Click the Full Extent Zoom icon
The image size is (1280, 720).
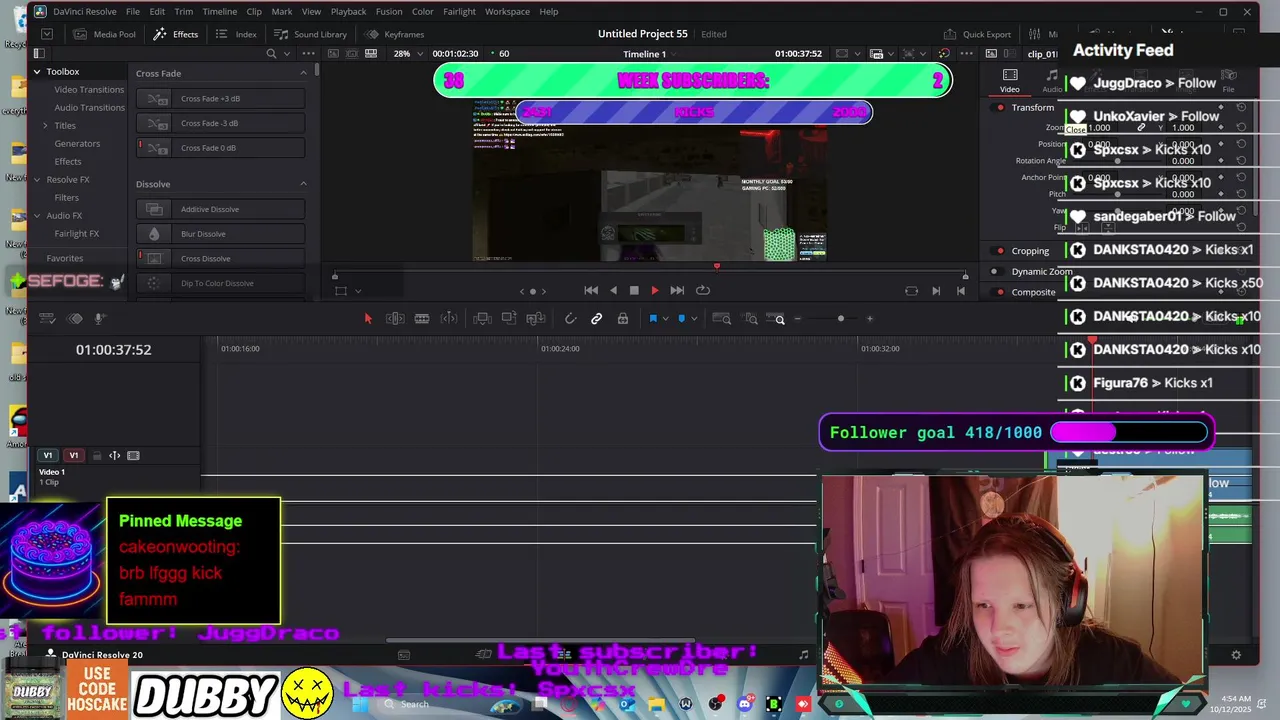point(720,319)
